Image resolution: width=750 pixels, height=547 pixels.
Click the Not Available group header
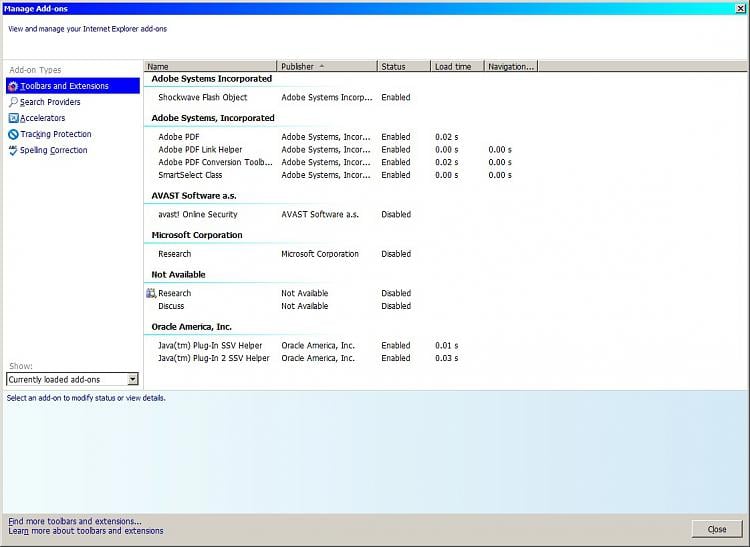pos(178,274)
